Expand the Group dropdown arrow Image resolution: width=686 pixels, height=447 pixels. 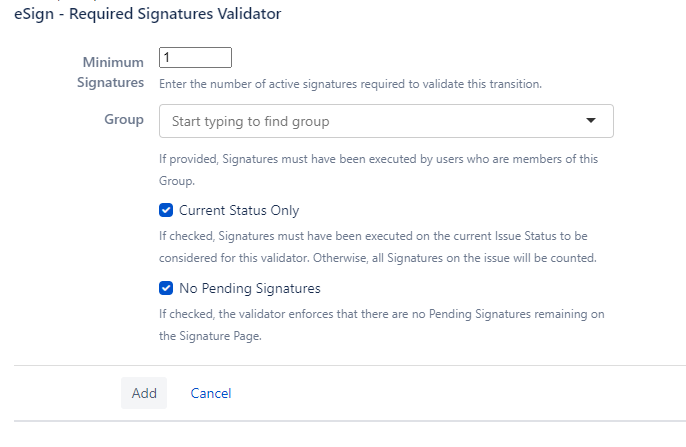pos(590,121)
